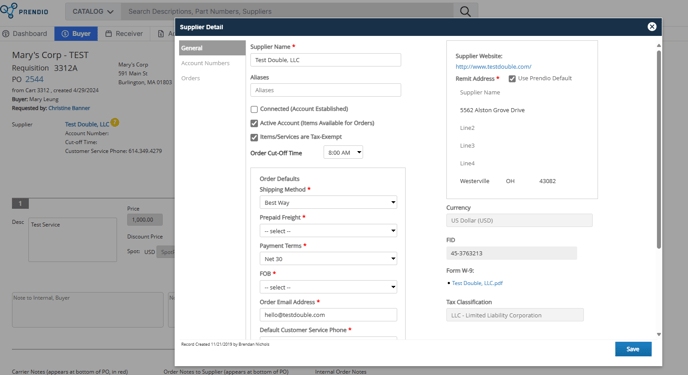Open the Test Double, LLC.pdf link
This screenshot has height=375, width=688.
(x=477, y=283)
